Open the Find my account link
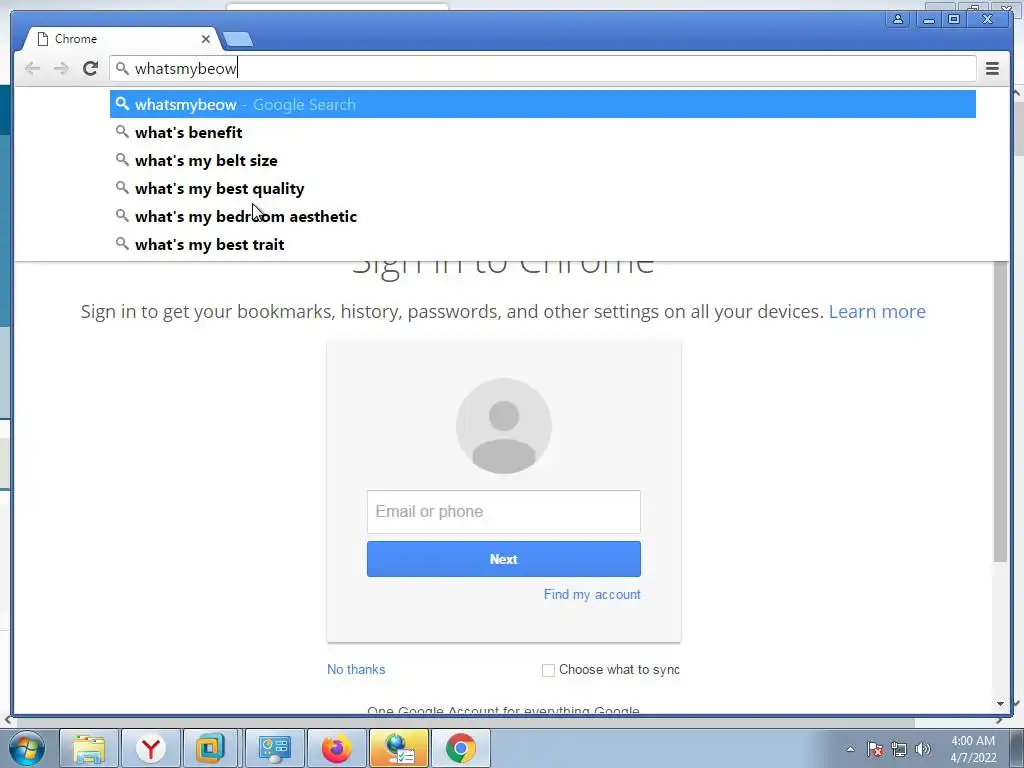The height and width of the screenshot is (768, 1024). tap(592, 594)
